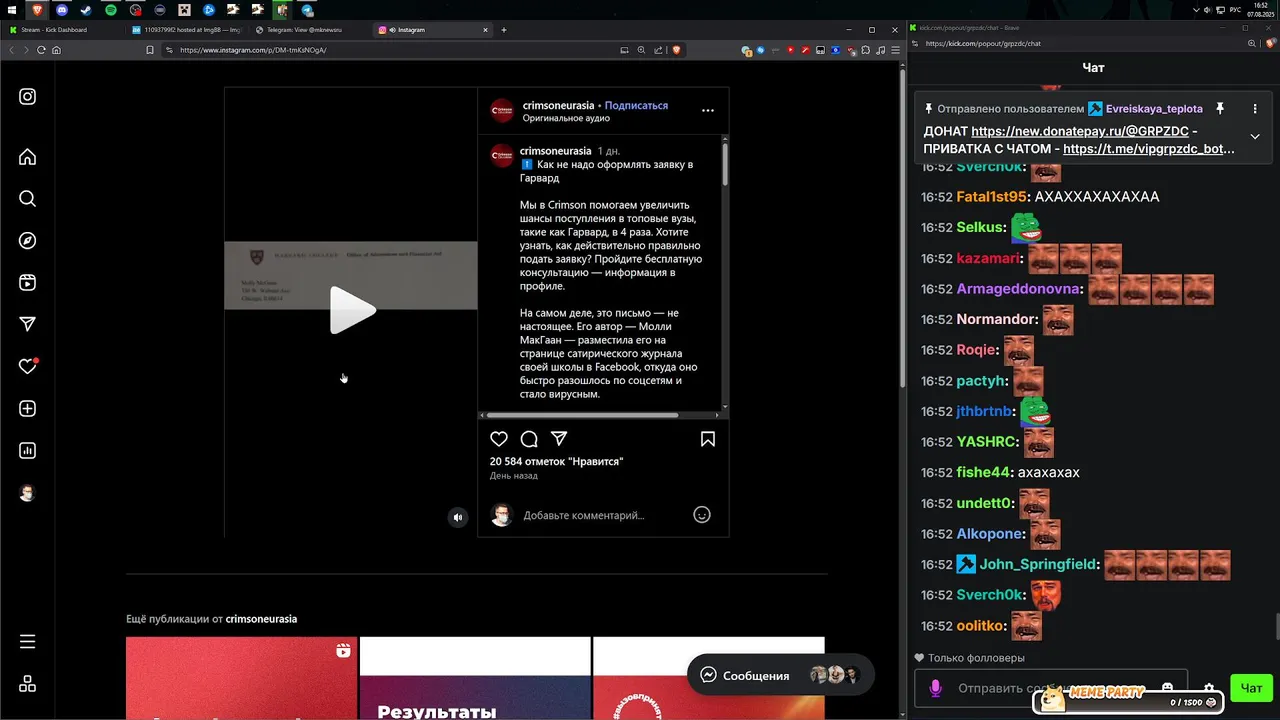The width and height of the screenshot is (1280, 720).
Task: Open Brave main hamburger menu
Action: 895,50
